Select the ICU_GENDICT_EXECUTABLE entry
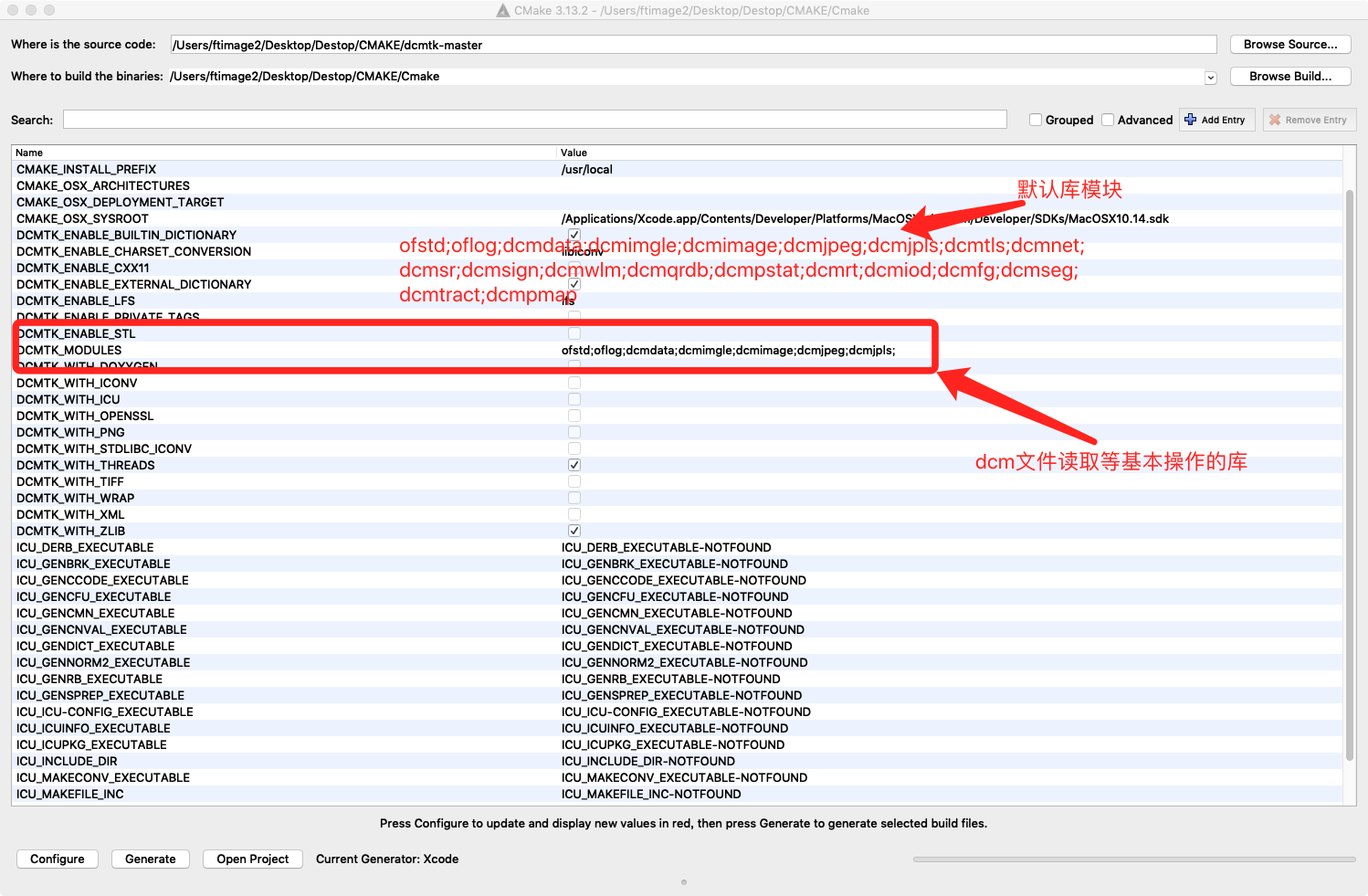This screenshot has width=1368, height=896. click(96, 646)
